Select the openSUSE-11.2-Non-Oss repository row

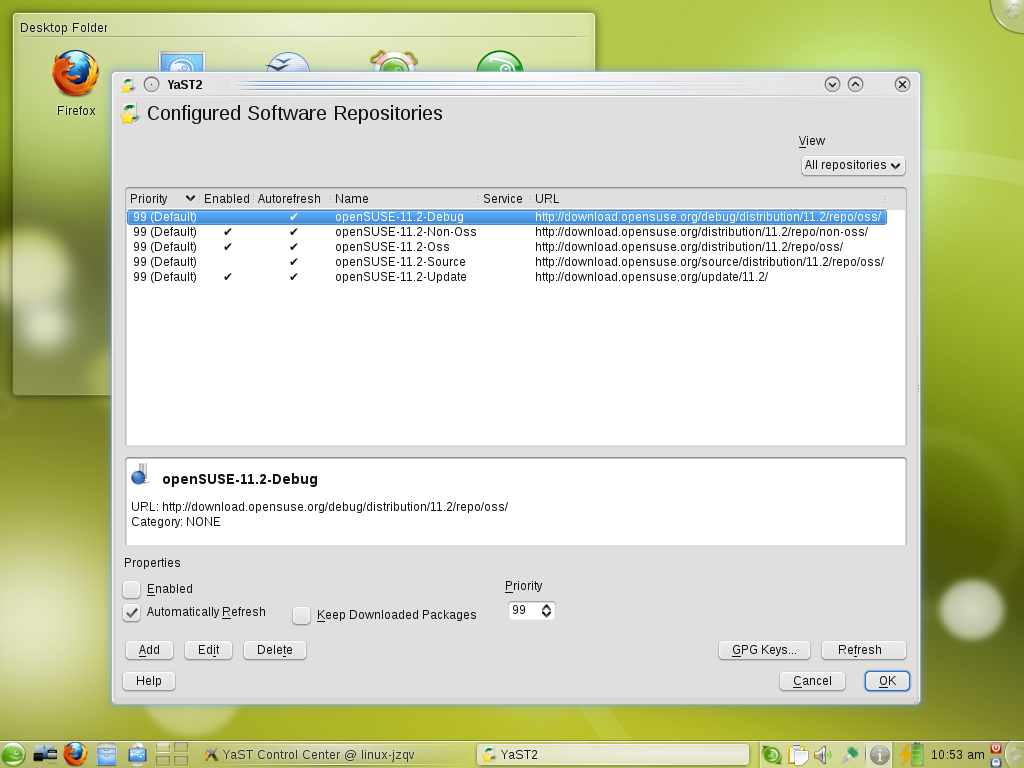(507, 232)
